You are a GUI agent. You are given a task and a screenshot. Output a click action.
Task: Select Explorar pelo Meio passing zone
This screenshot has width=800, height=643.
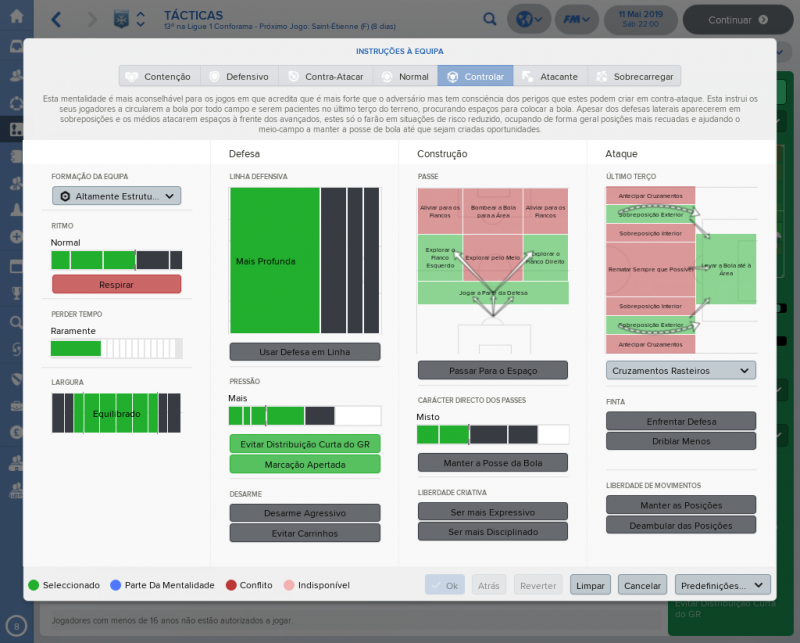click(491, 257)
